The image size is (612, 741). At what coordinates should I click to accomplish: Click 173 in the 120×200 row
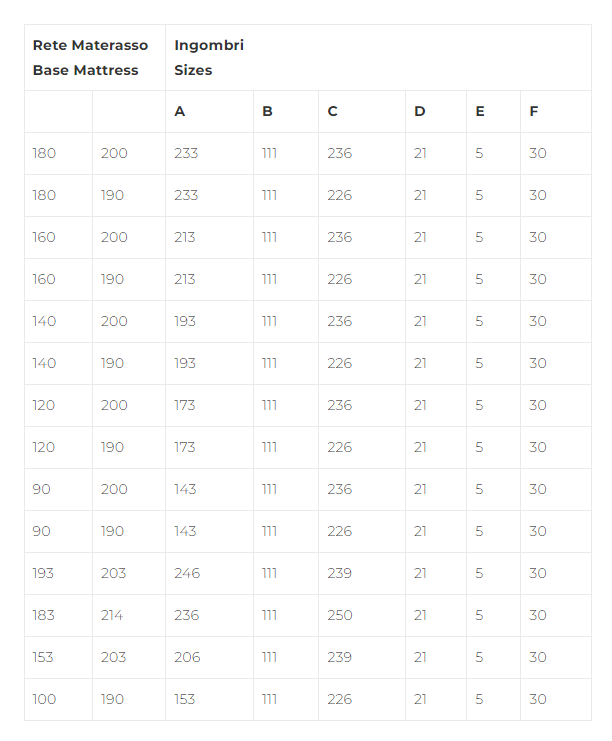click(x=185, y=405)
